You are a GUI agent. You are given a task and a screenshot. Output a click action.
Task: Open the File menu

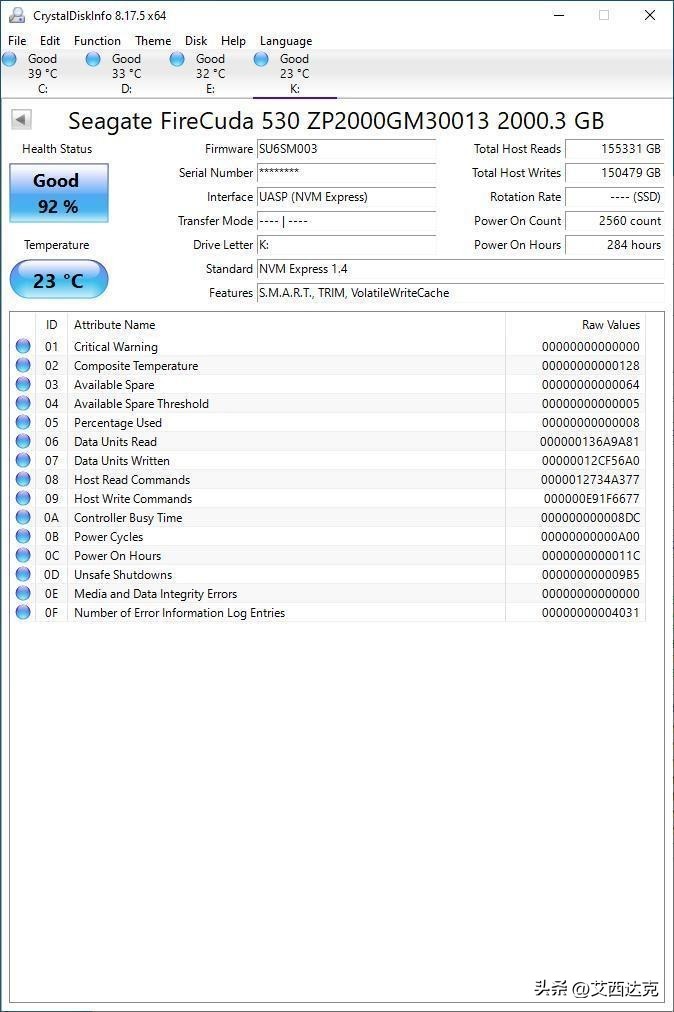coord(17,40)
